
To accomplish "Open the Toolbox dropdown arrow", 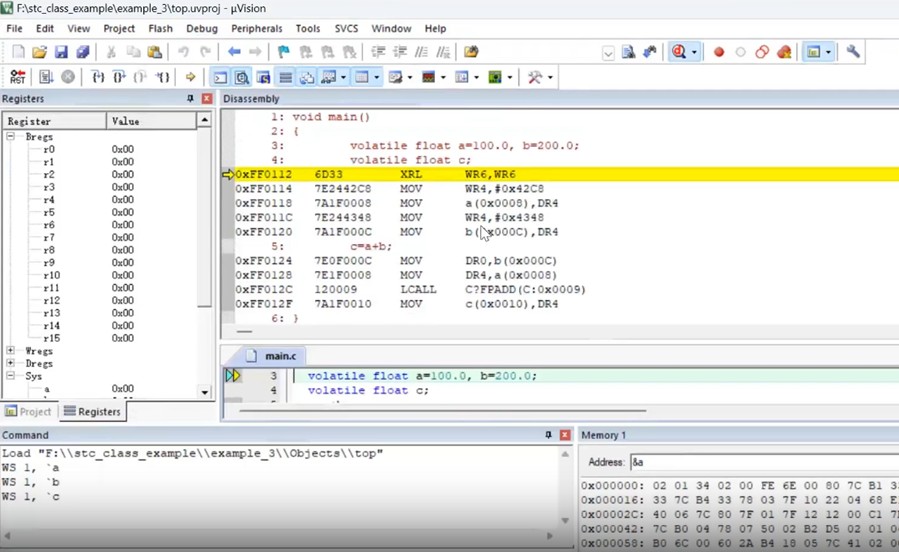I will click(550, 77).
